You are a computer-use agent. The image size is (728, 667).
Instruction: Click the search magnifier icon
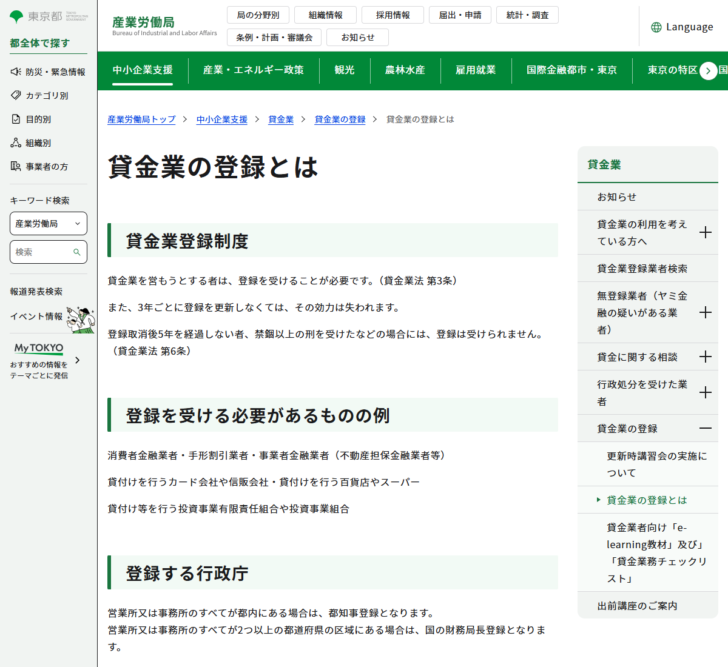(77, 252)
